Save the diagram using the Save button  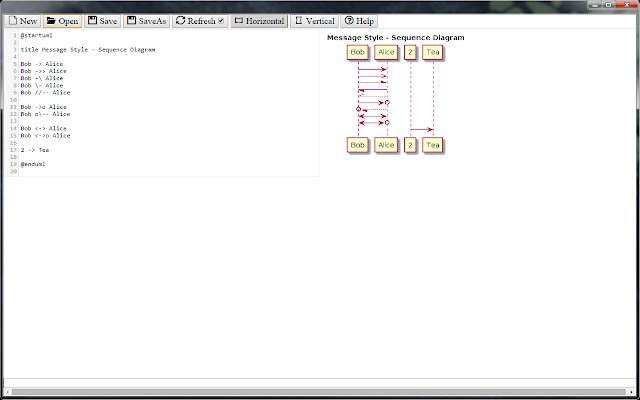pos(102,21)
